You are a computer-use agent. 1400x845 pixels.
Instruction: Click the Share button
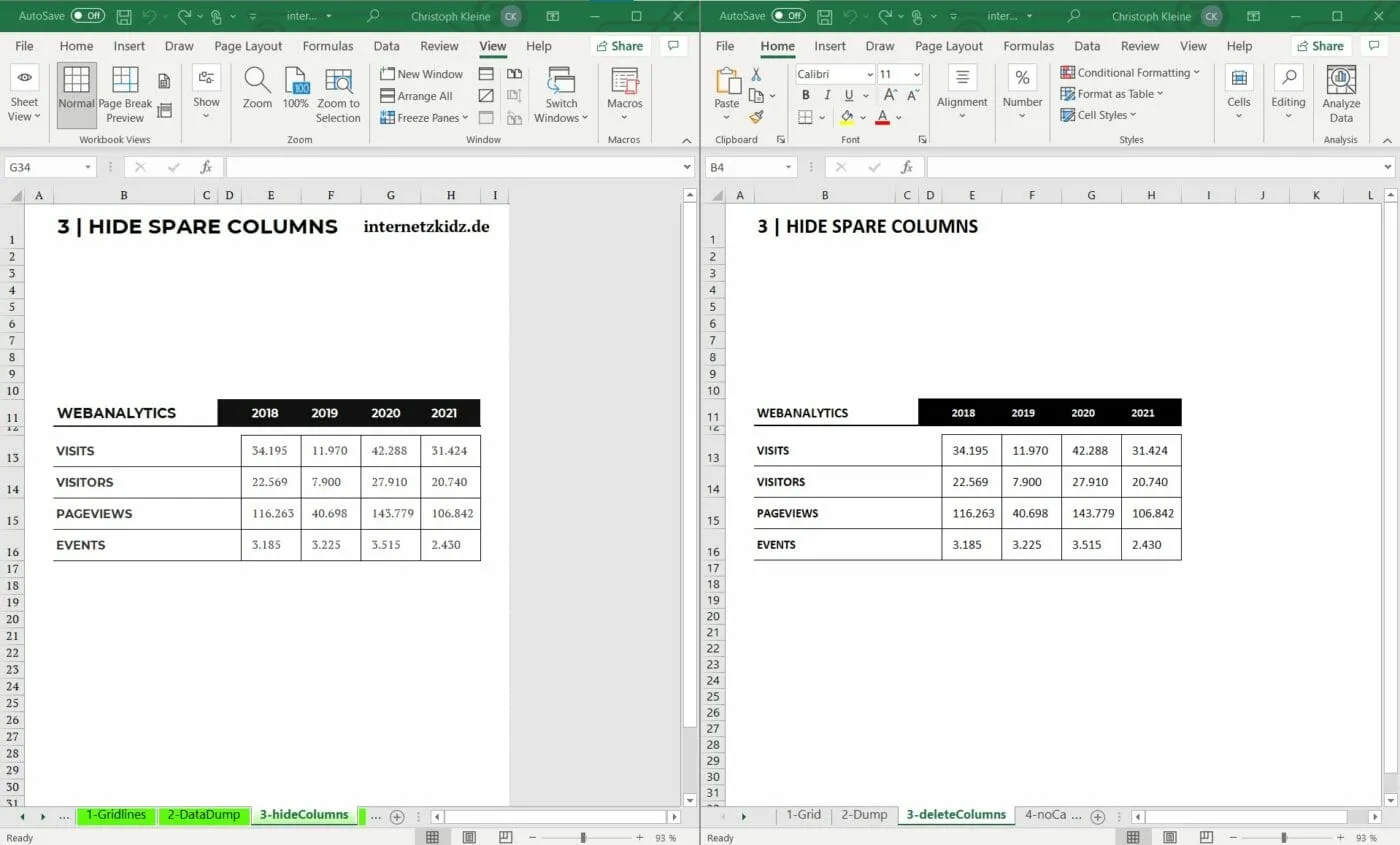click(620, 46)
